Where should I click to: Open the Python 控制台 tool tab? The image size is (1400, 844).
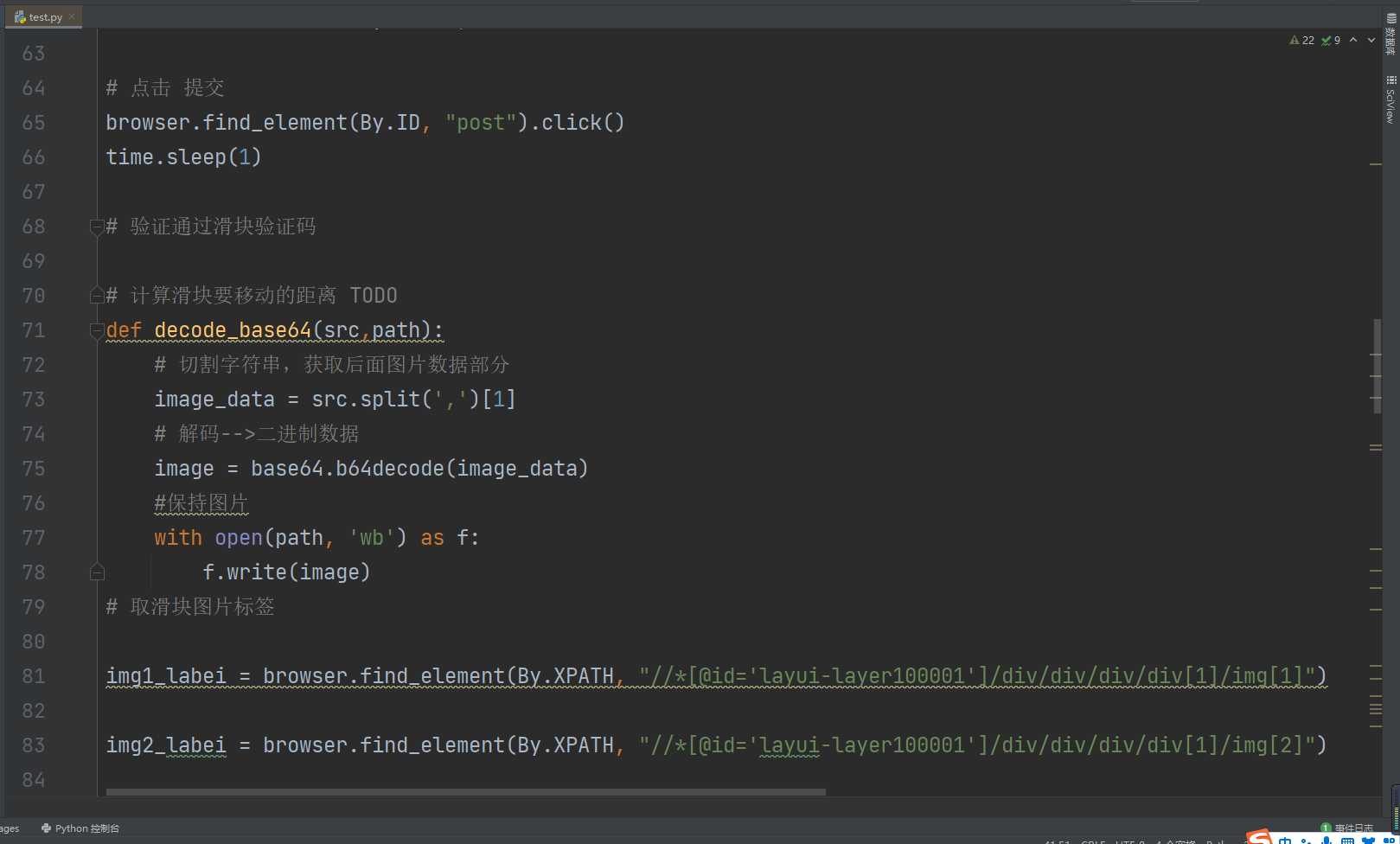tap(80, 828)
